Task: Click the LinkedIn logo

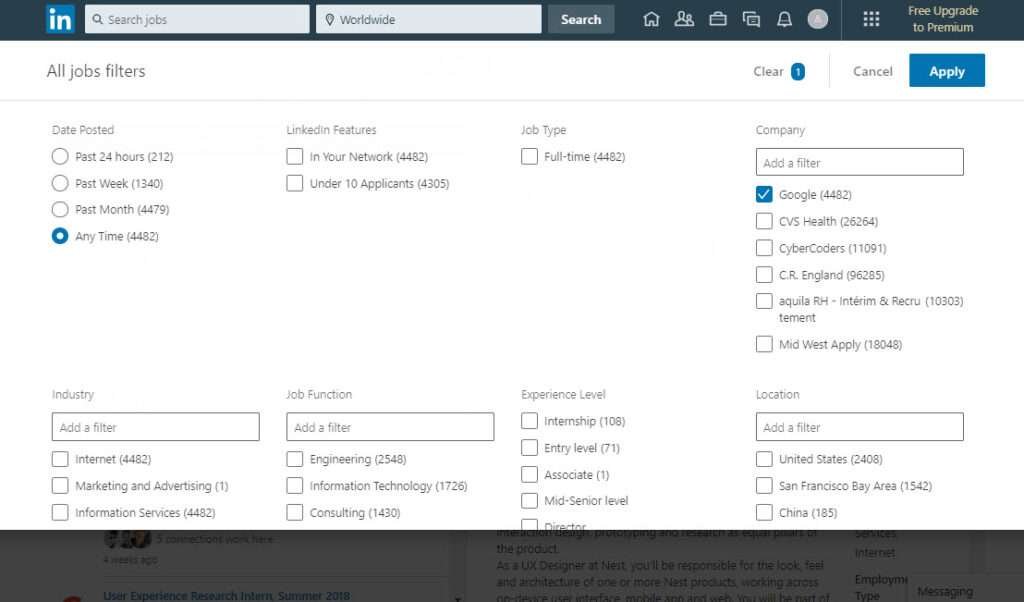Action: [59, 19]
